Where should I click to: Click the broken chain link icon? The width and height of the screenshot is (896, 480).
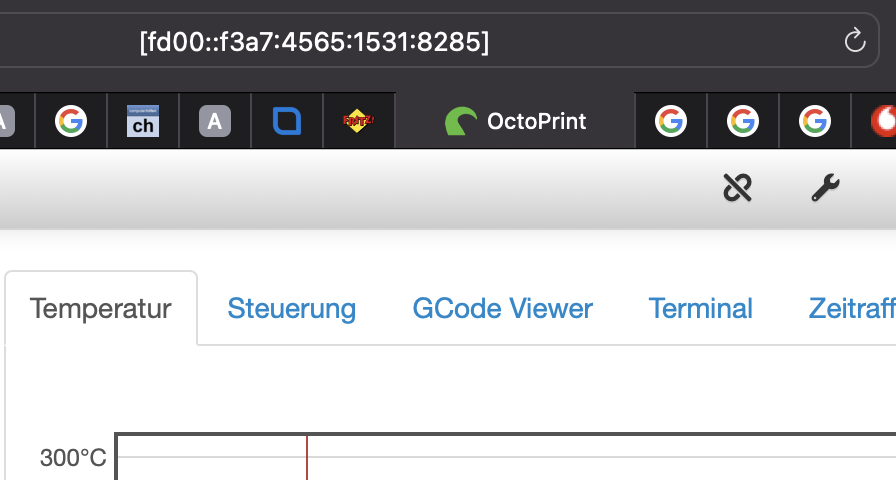pyautogui.click(x=737, y=187)
